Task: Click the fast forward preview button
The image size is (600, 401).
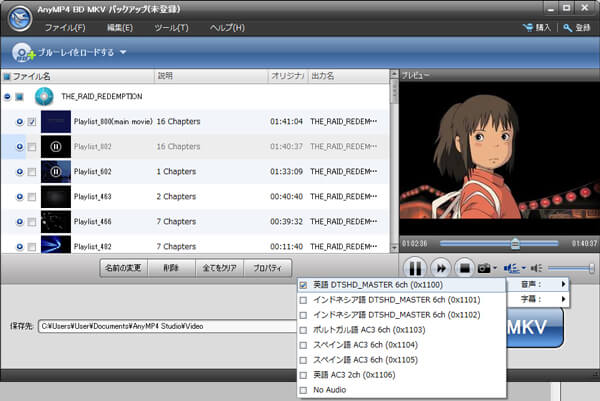Action: pyautogui.click(x=441, y=268)
